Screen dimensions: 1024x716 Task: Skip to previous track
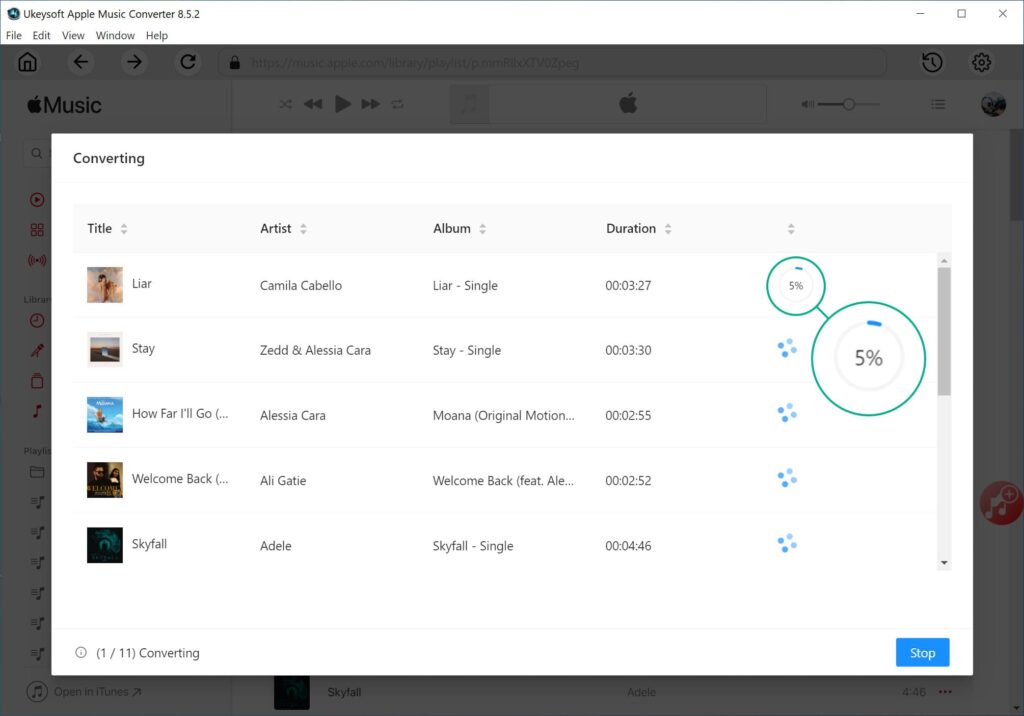313,104
